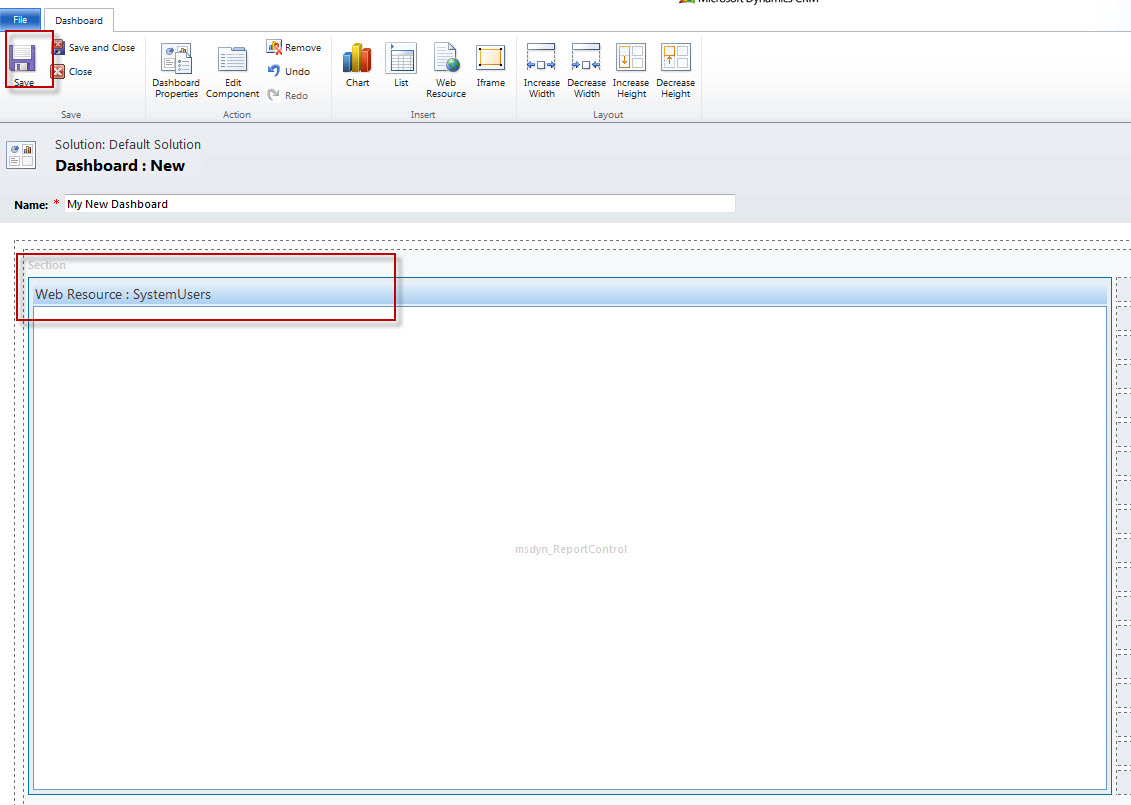Close the dashboard editor via Close button
1131x805 pixels.
[x=72, y=72]
